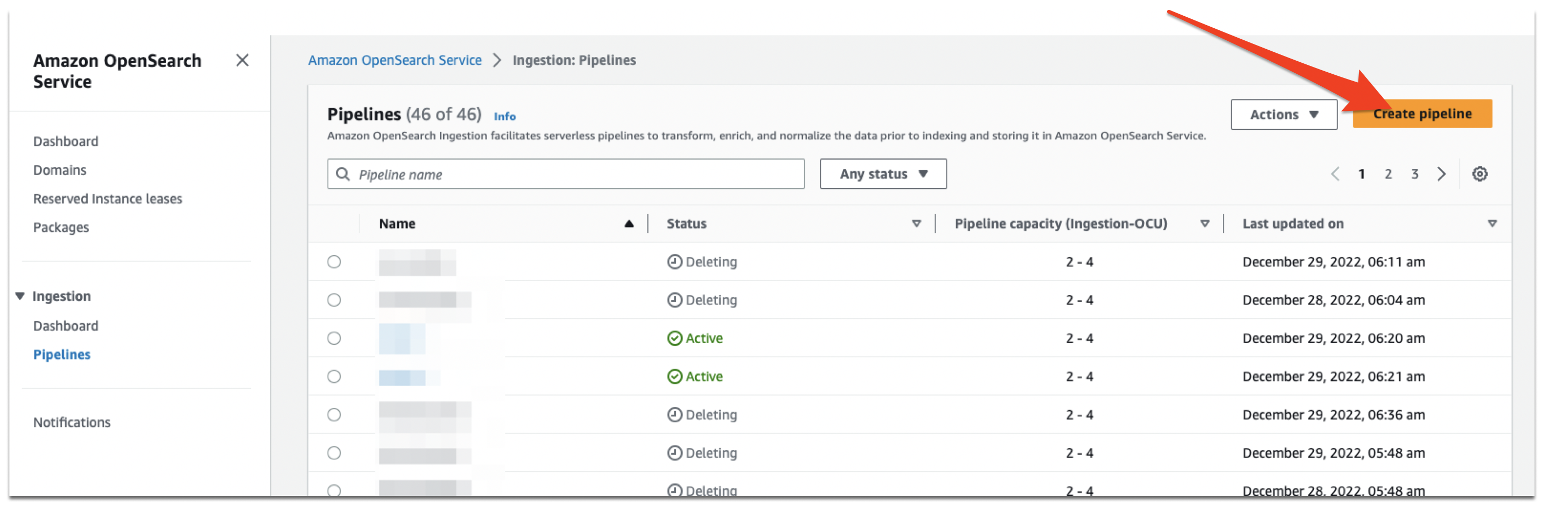Select radio for pipeline updated 06:20 am
The image size is (1568, 520).
point(333,338)
